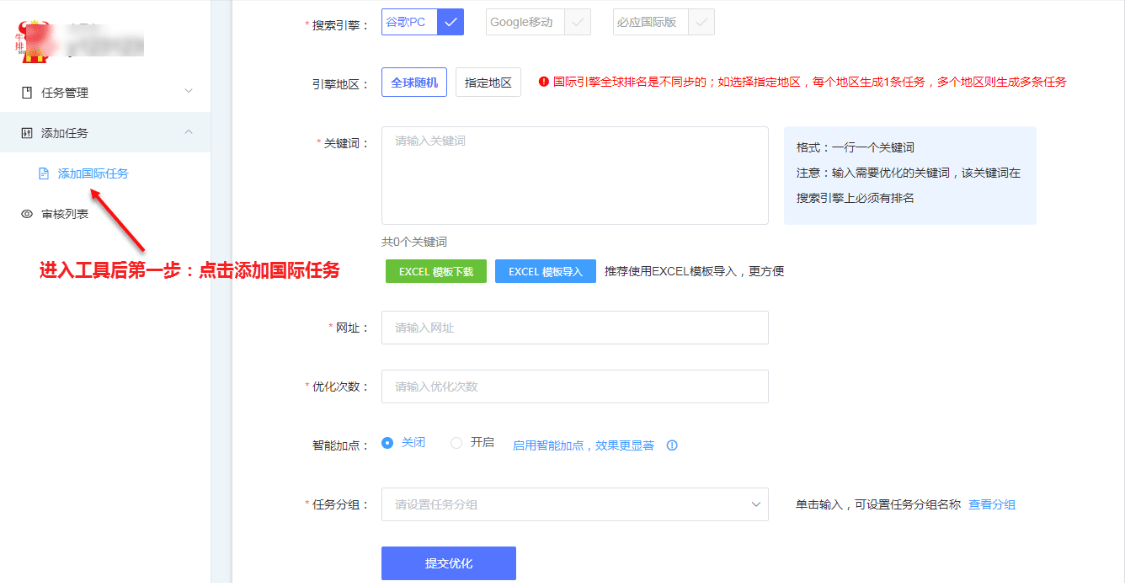The height and width of the screenshot is (583, 1125).
Task: Click the 任务管理 clipboard icon
Action: 27,93
